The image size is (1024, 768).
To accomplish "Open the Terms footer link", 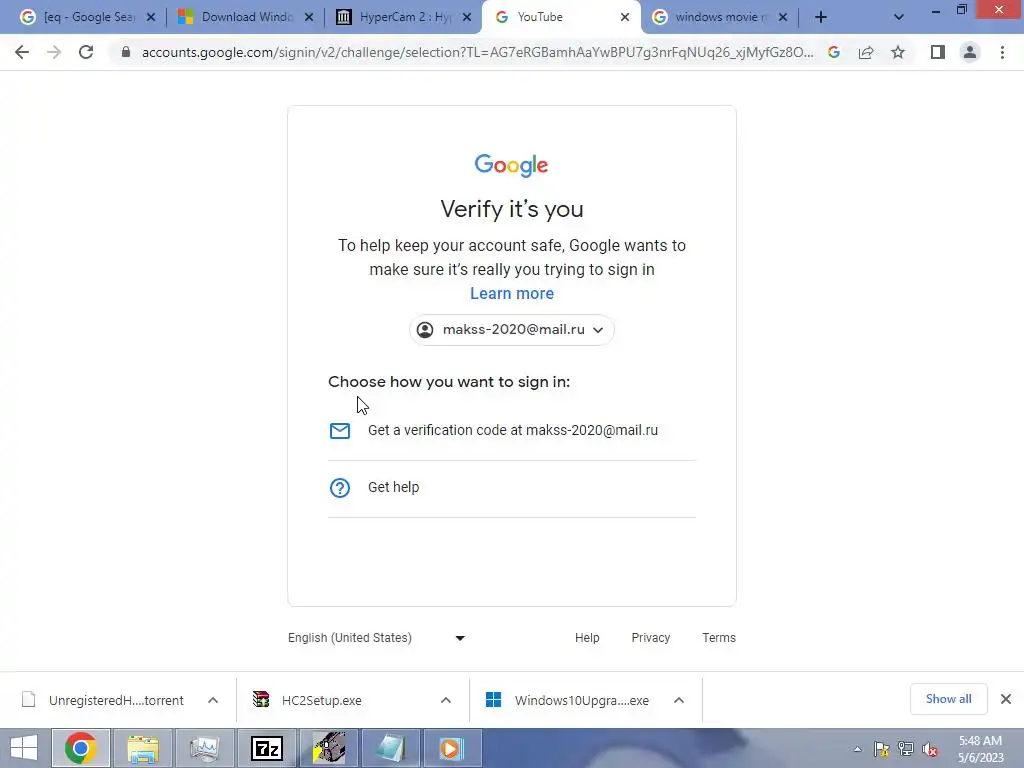I will 719,638.
